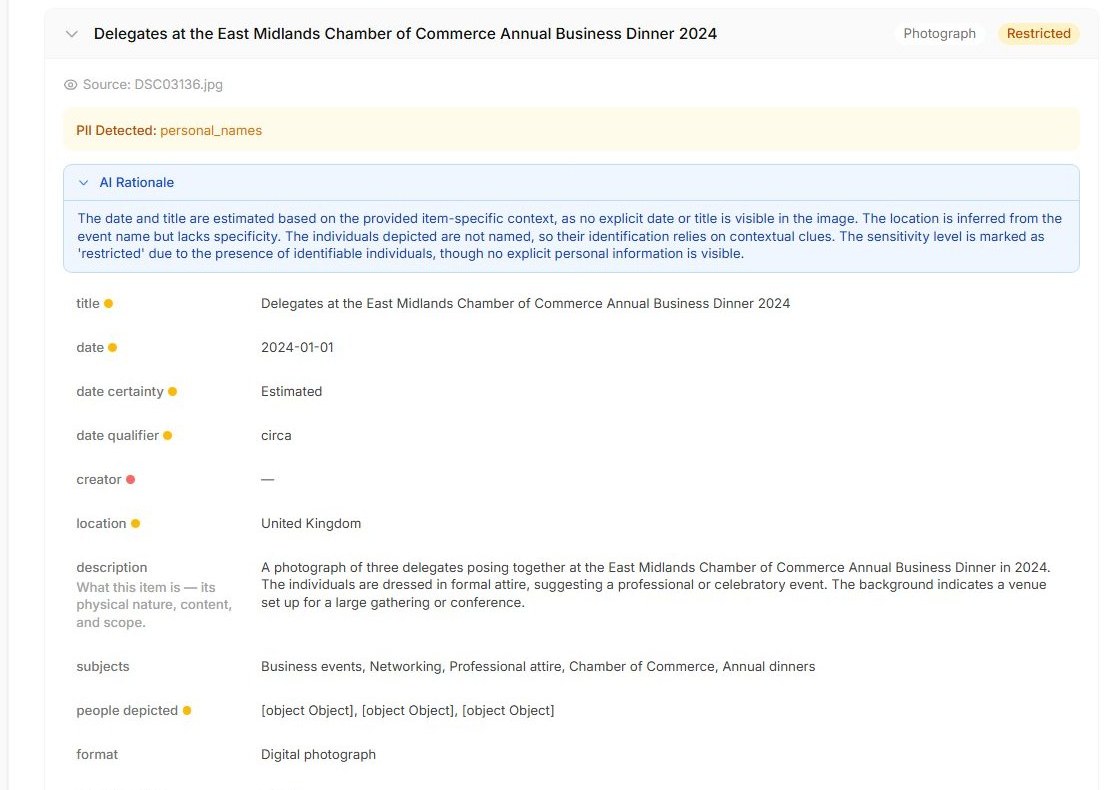Select the Estimated date certainty value
The height and width of the screenshot is (790, 1110).
coord(292,391)
